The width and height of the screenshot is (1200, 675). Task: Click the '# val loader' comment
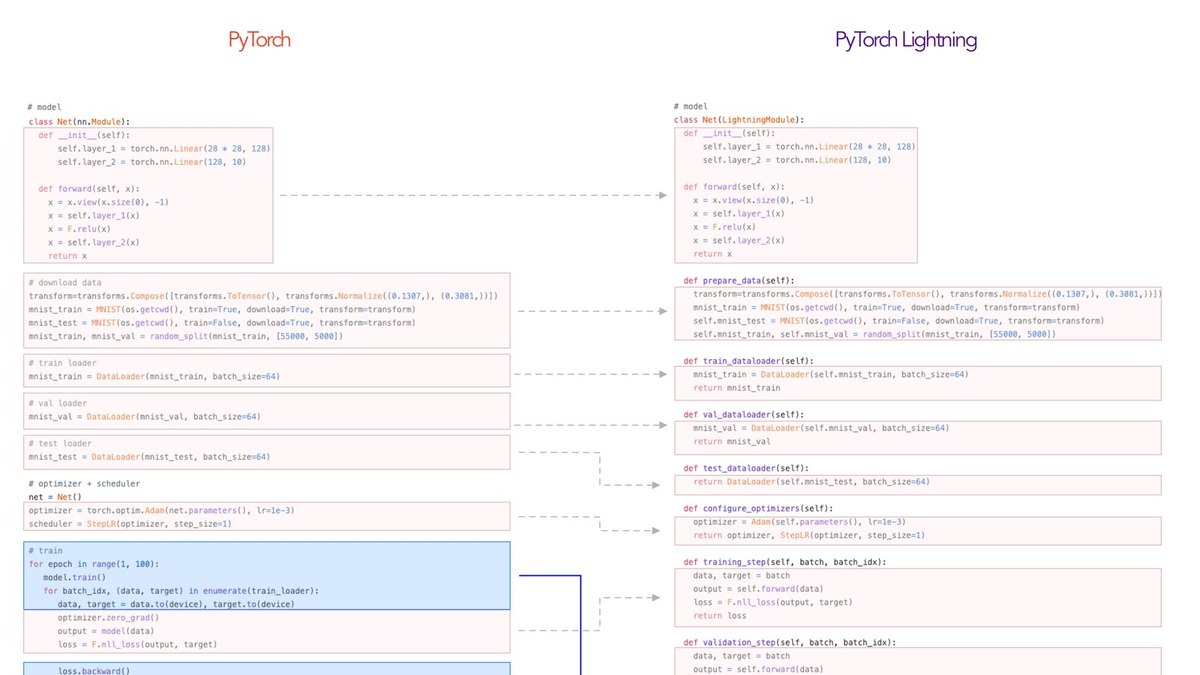pyautogui.click(x=58, y=403)
